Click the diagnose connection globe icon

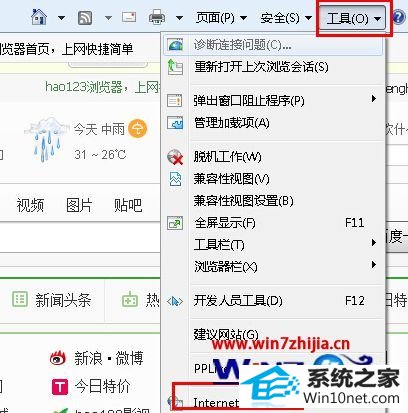[x=175, y=45]
